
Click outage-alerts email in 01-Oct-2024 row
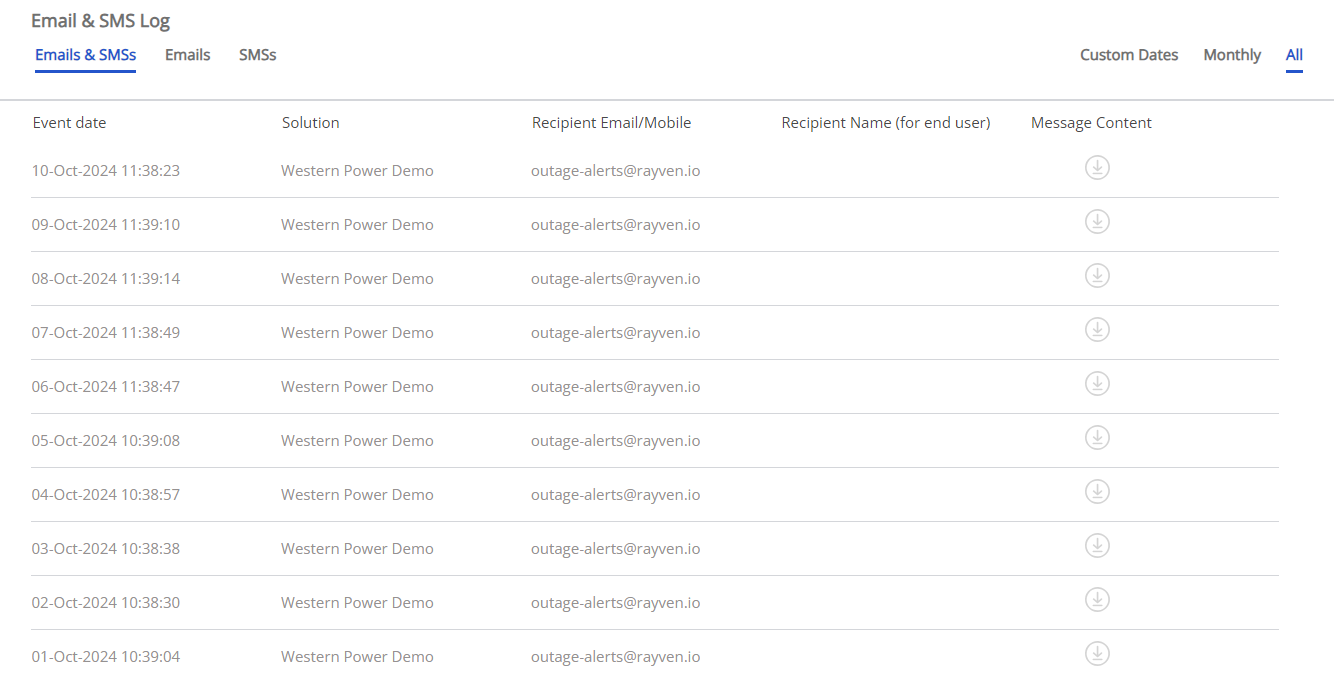click(615, 657)
